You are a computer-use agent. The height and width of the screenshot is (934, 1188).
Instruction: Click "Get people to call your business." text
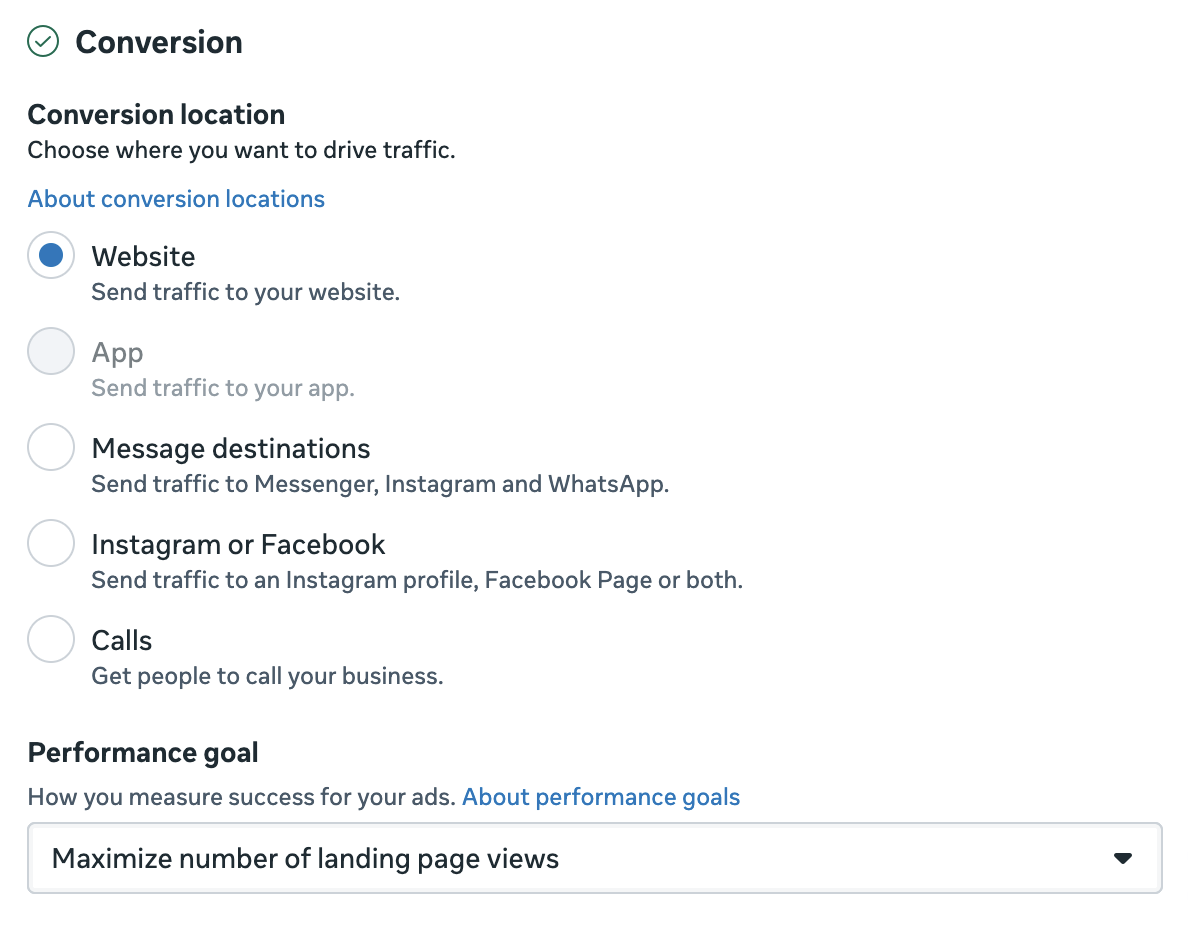(267, 676)
